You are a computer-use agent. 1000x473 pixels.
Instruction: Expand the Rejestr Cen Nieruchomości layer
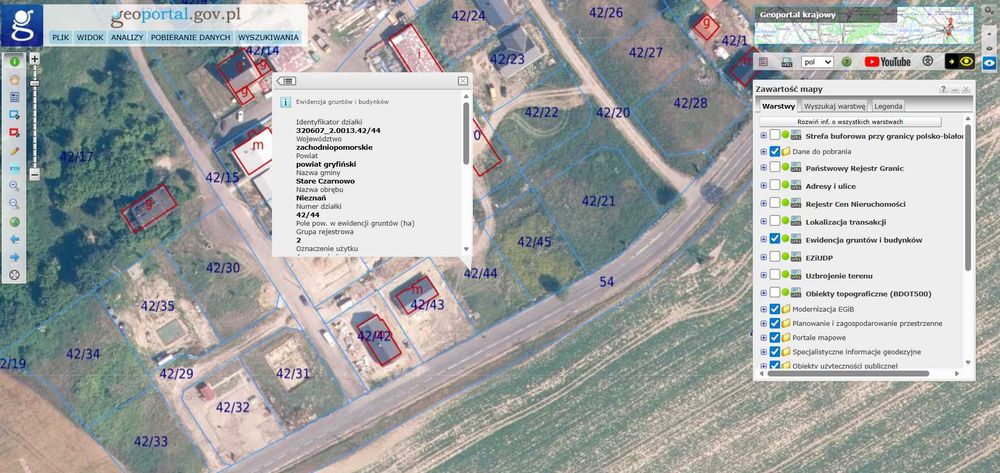763,204
